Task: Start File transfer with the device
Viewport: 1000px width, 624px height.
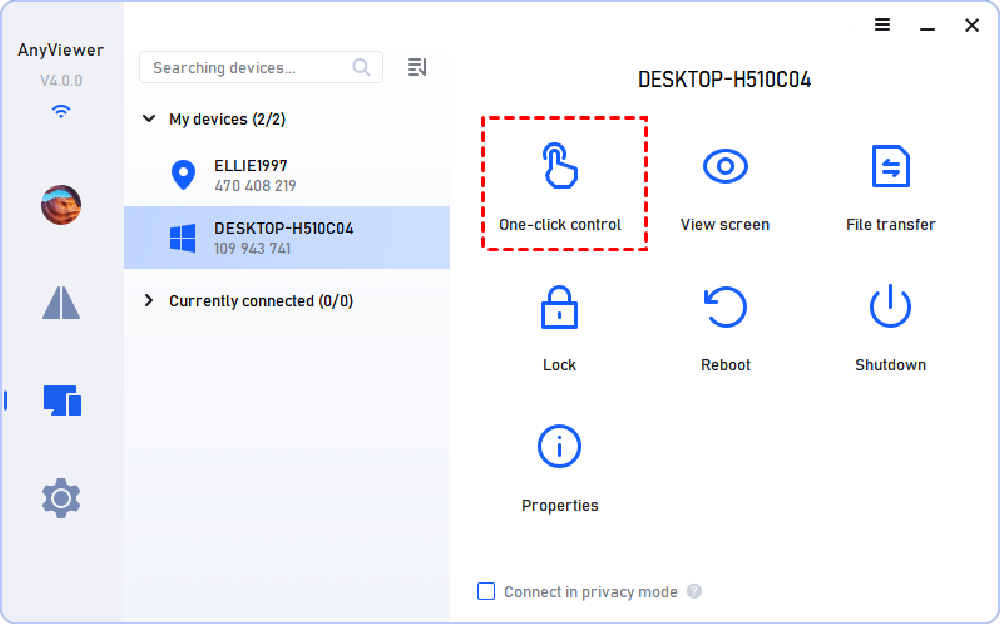Action: pos(890,167)
